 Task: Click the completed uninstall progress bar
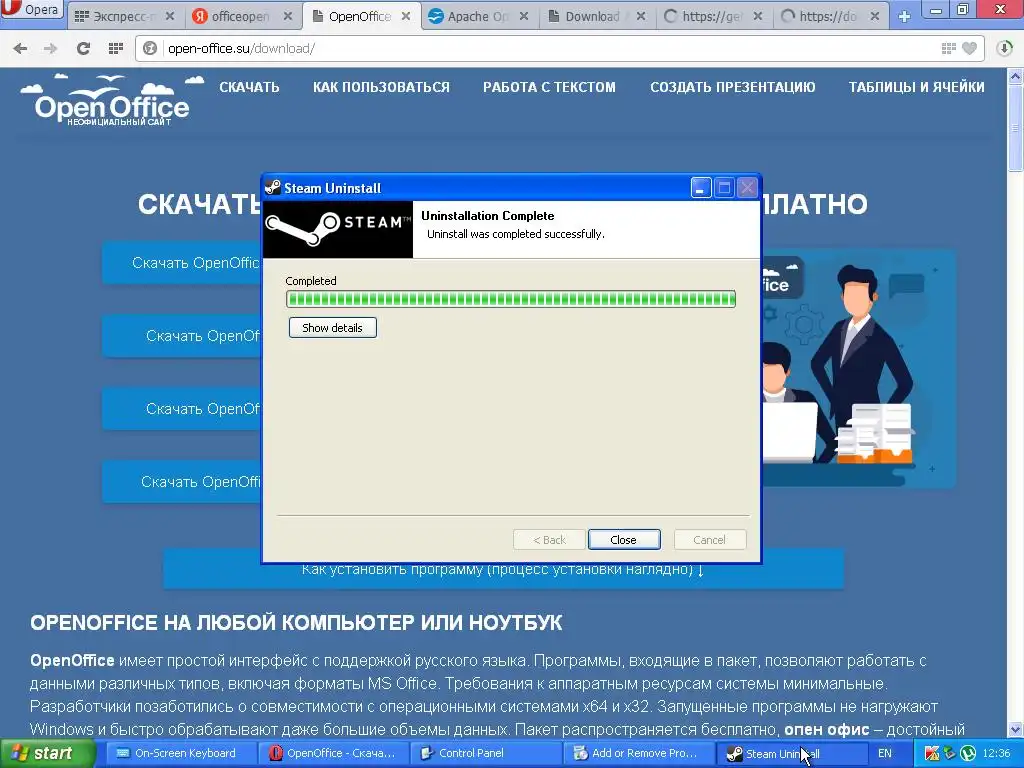(511, 299)
